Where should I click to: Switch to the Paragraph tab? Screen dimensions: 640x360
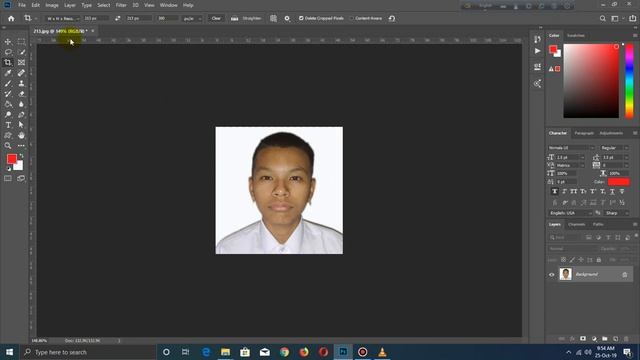[x=584, y=133]
